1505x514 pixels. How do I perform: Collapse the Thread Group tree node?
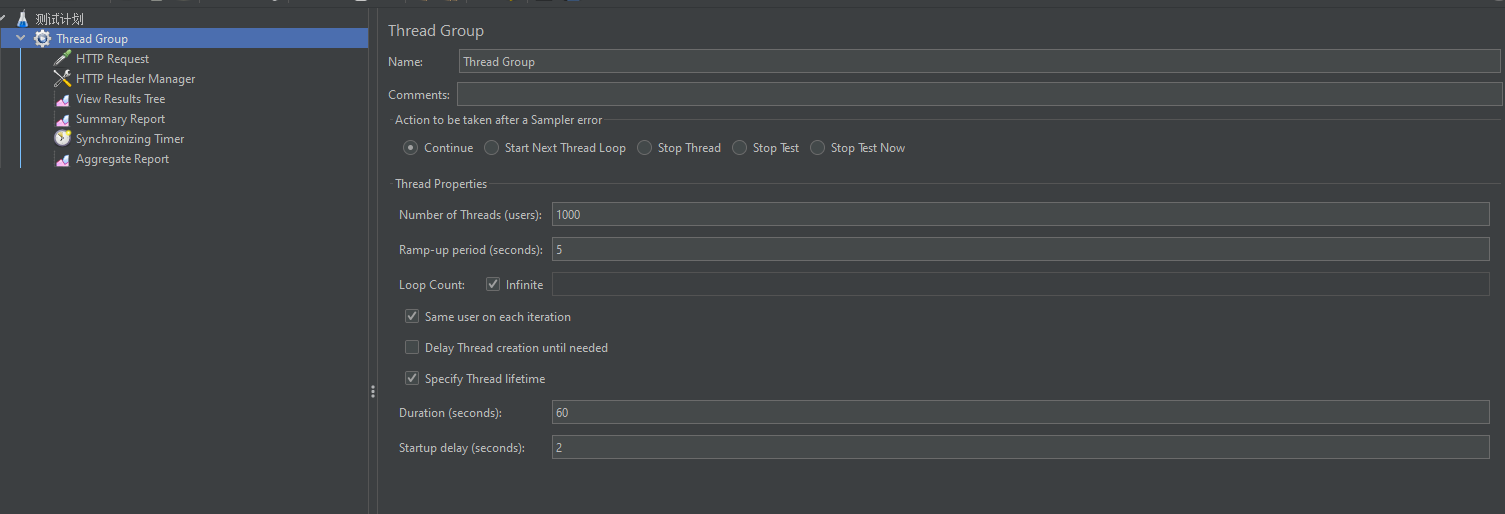21,39
